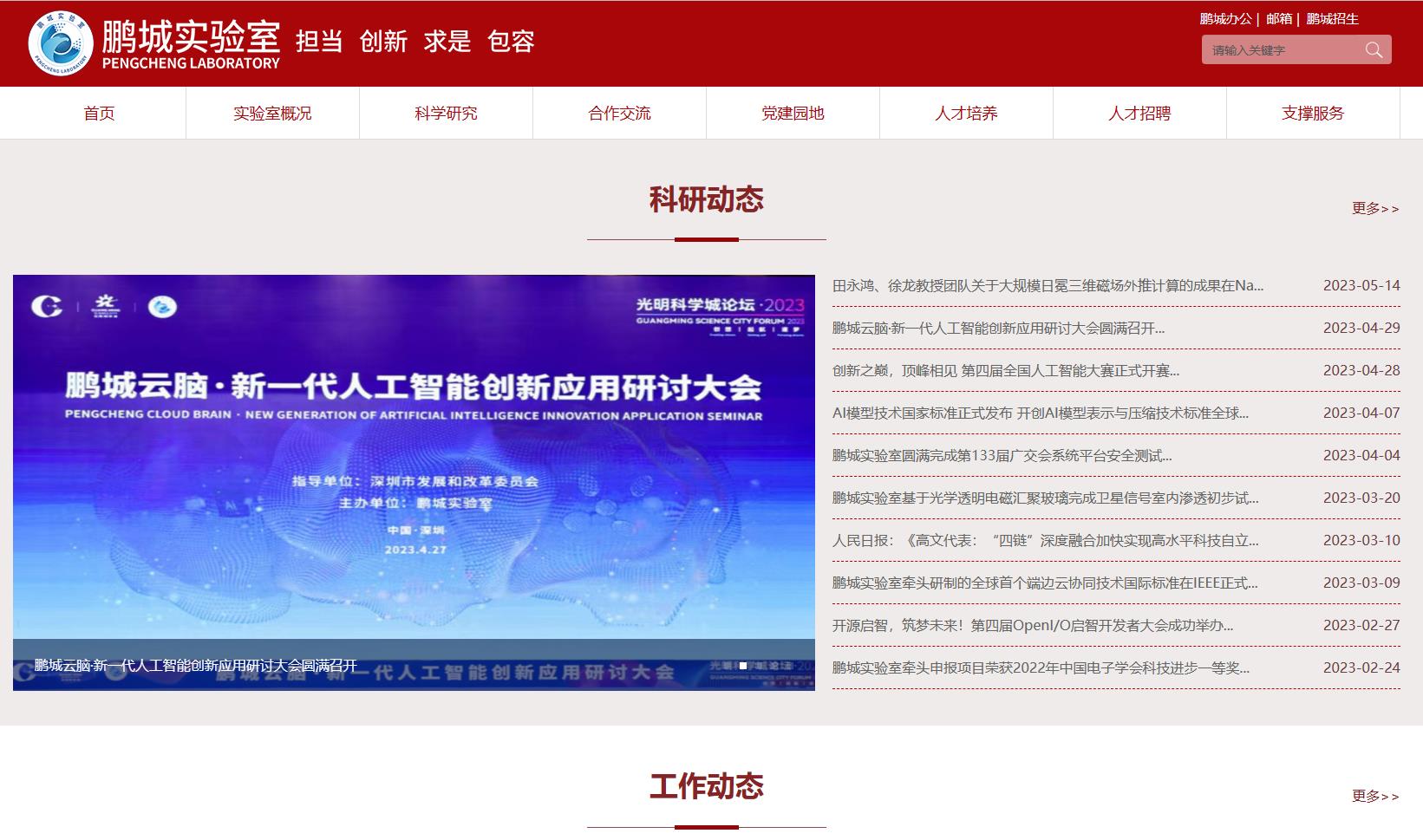This screenshot has height=840, width=1423.
Task: Expand the 科学研究 navigation menu
Action: point(446,114)
